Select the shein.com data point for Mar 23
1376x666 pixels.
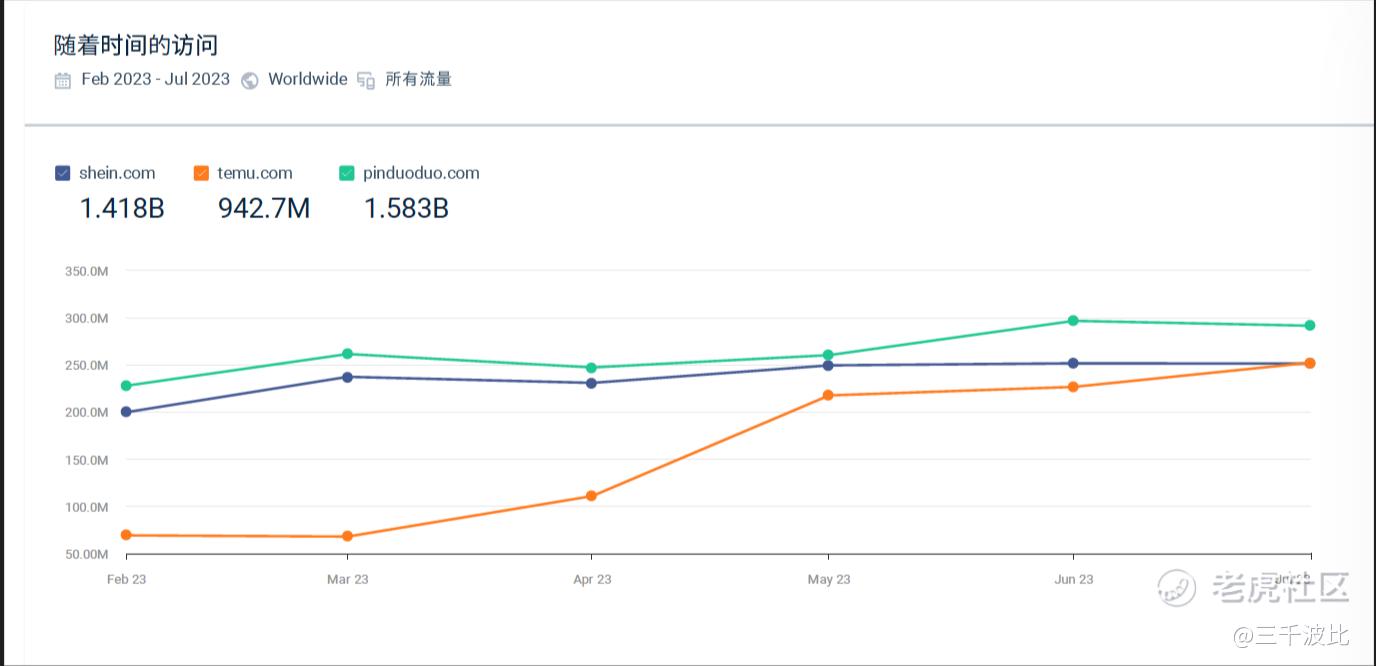pos(347,377)
